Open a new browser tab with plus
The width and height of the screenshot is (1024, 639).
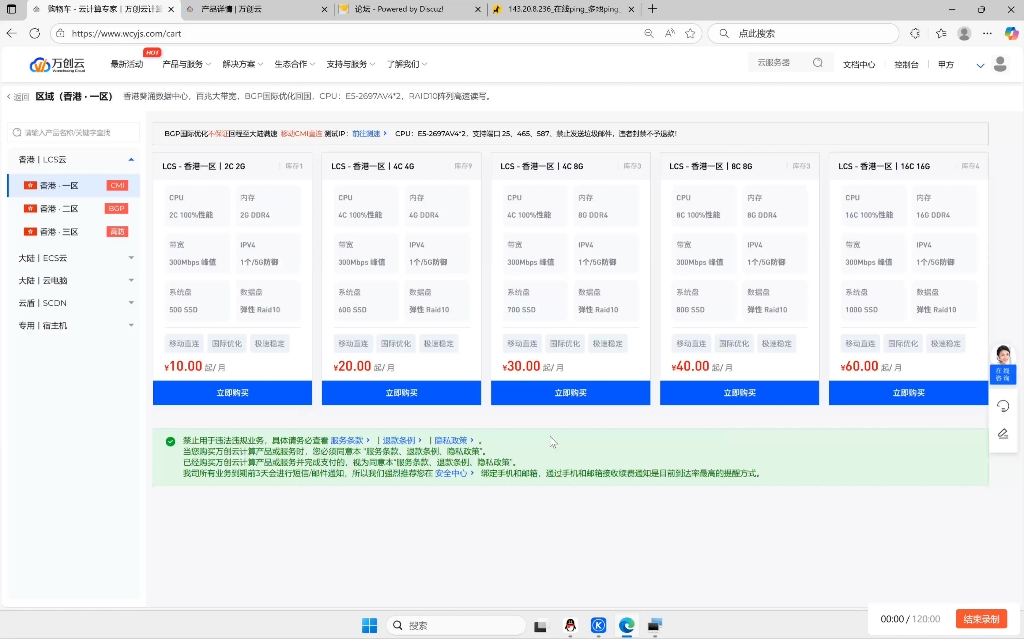[x=652, y=9]
